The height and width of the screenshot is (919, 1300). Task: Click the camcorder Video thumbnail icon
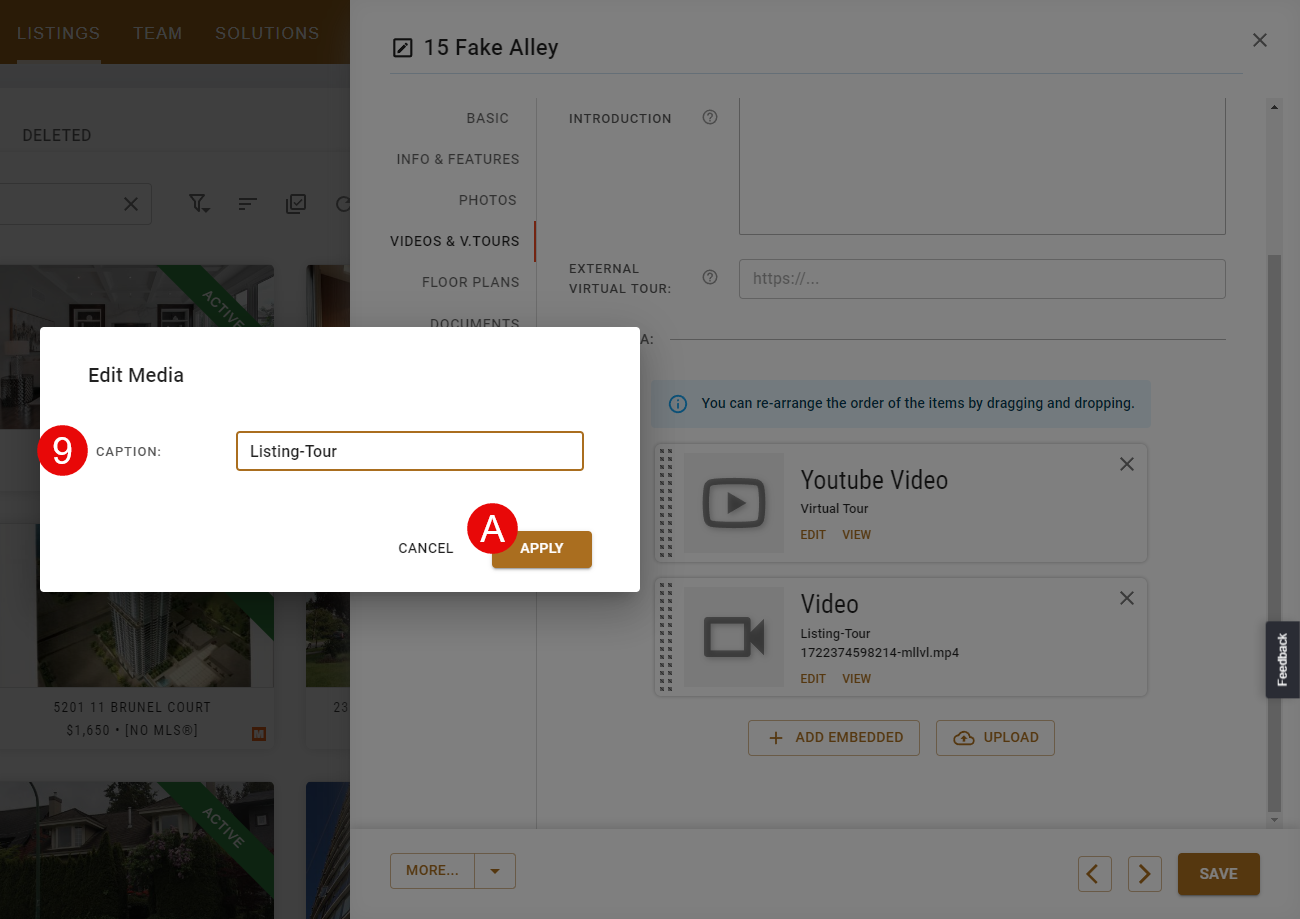734,637
